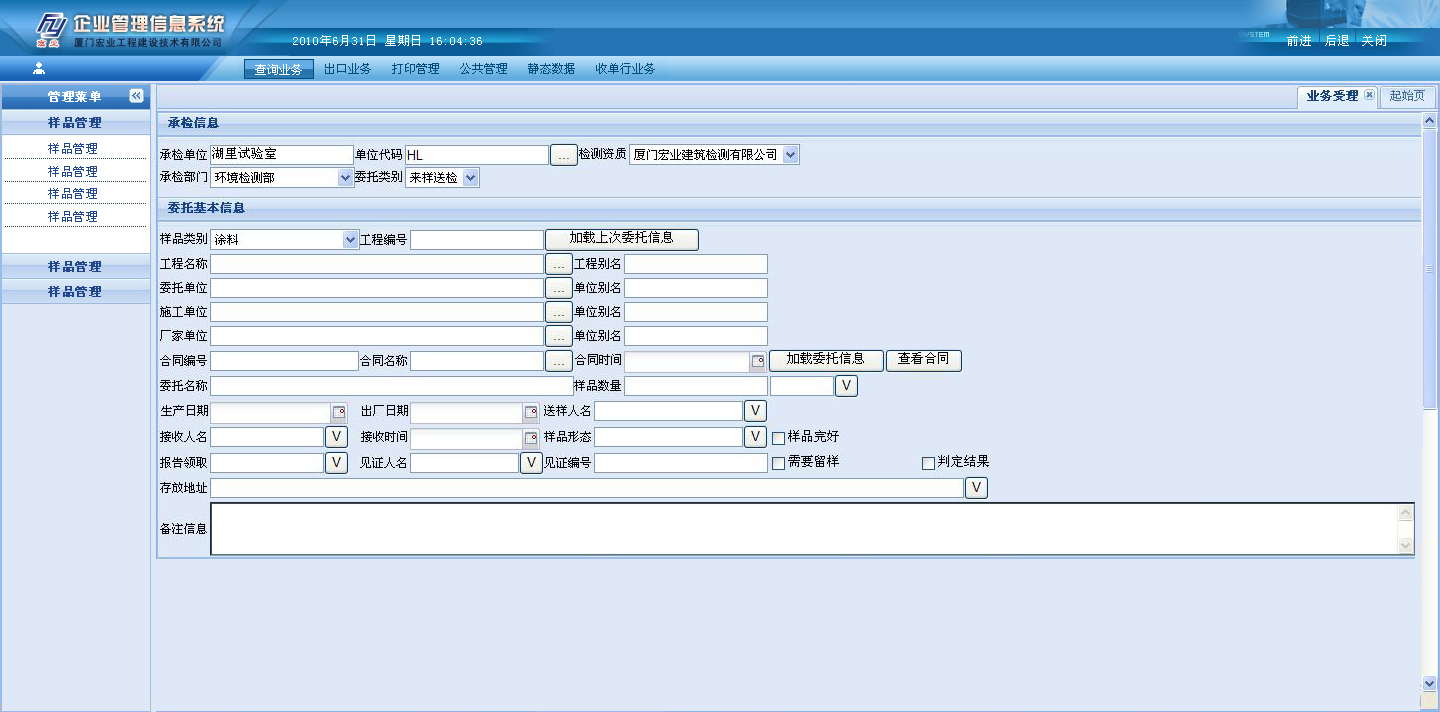Close the 业务受理 tab via its x icon
This screenshot has height=712, width=1440.
click(1369, 95)
